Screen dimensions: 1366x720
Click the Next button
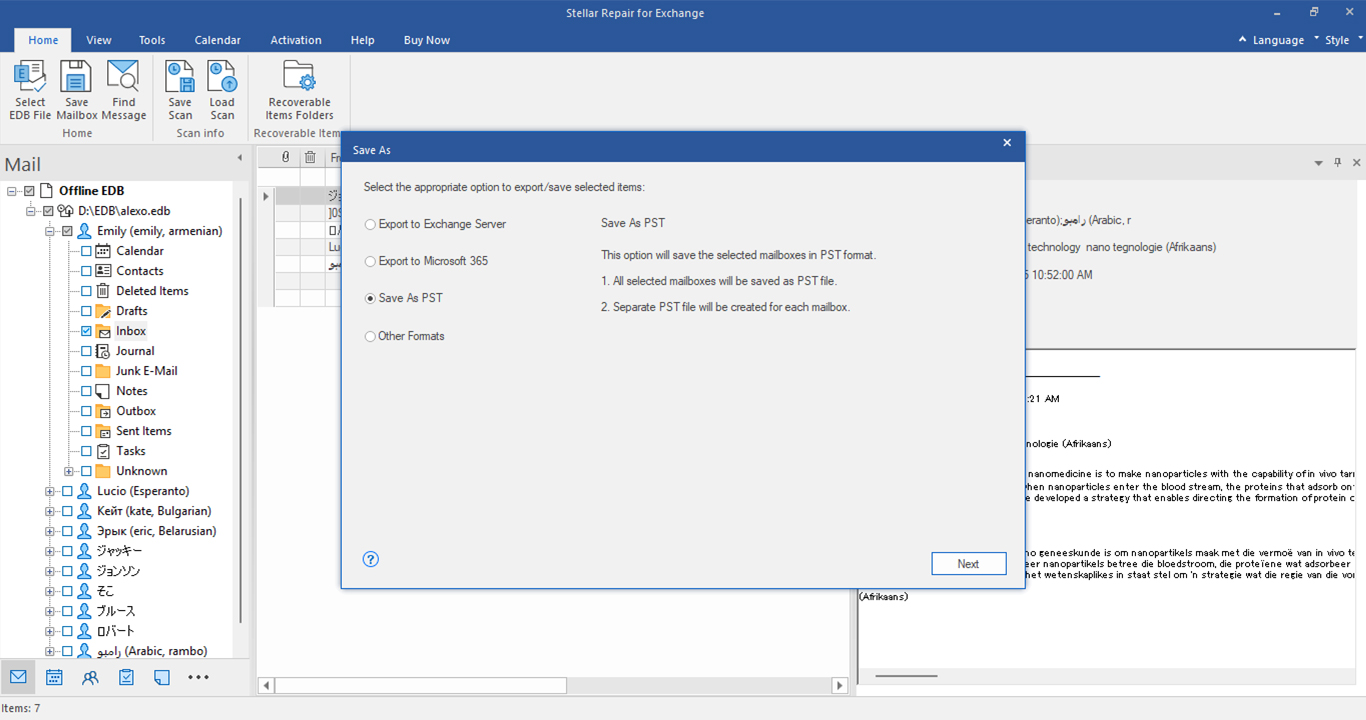[968, 564]
